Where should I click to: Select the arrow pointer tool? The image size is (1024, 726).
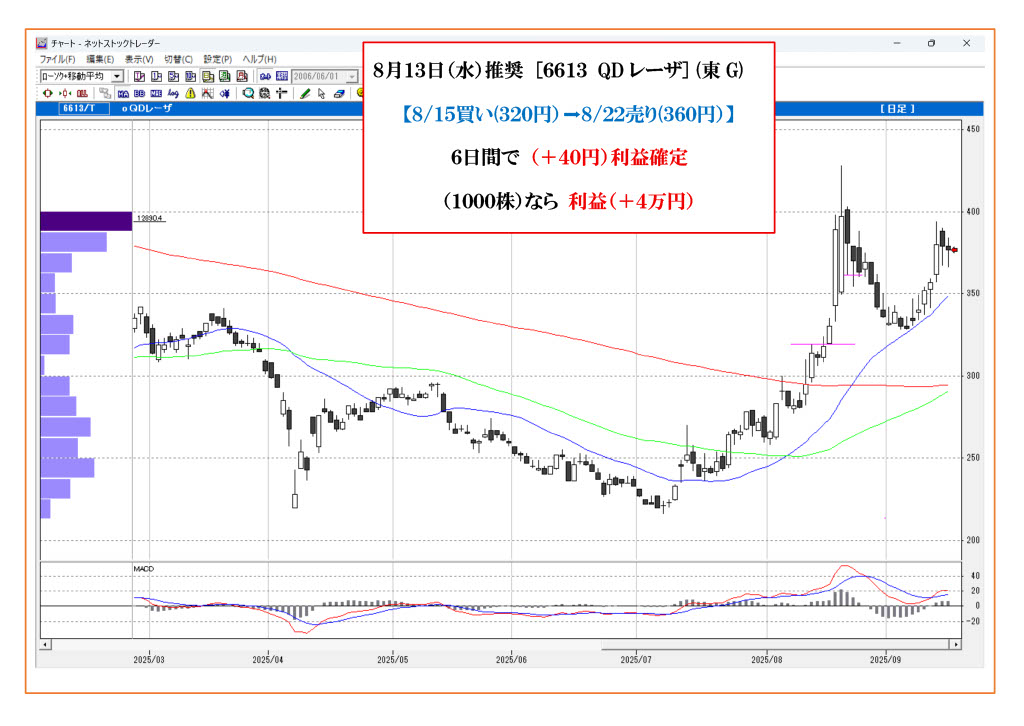[321, 93]
